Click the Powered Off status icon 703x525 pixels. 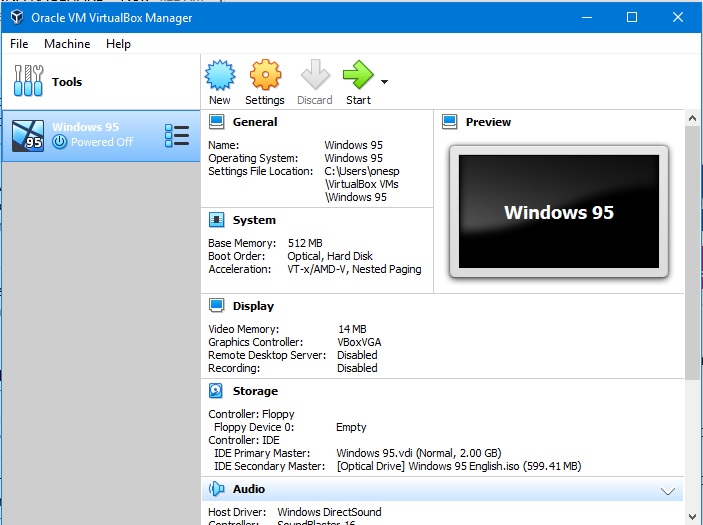tap(60, 142)
